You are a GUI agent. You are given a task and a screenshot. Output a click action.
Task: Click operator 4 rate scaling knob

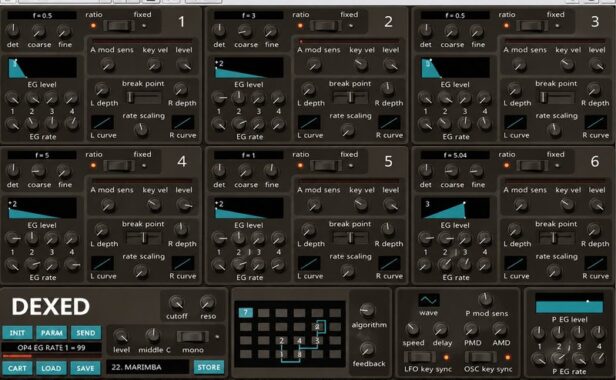[x=141, y=270]
